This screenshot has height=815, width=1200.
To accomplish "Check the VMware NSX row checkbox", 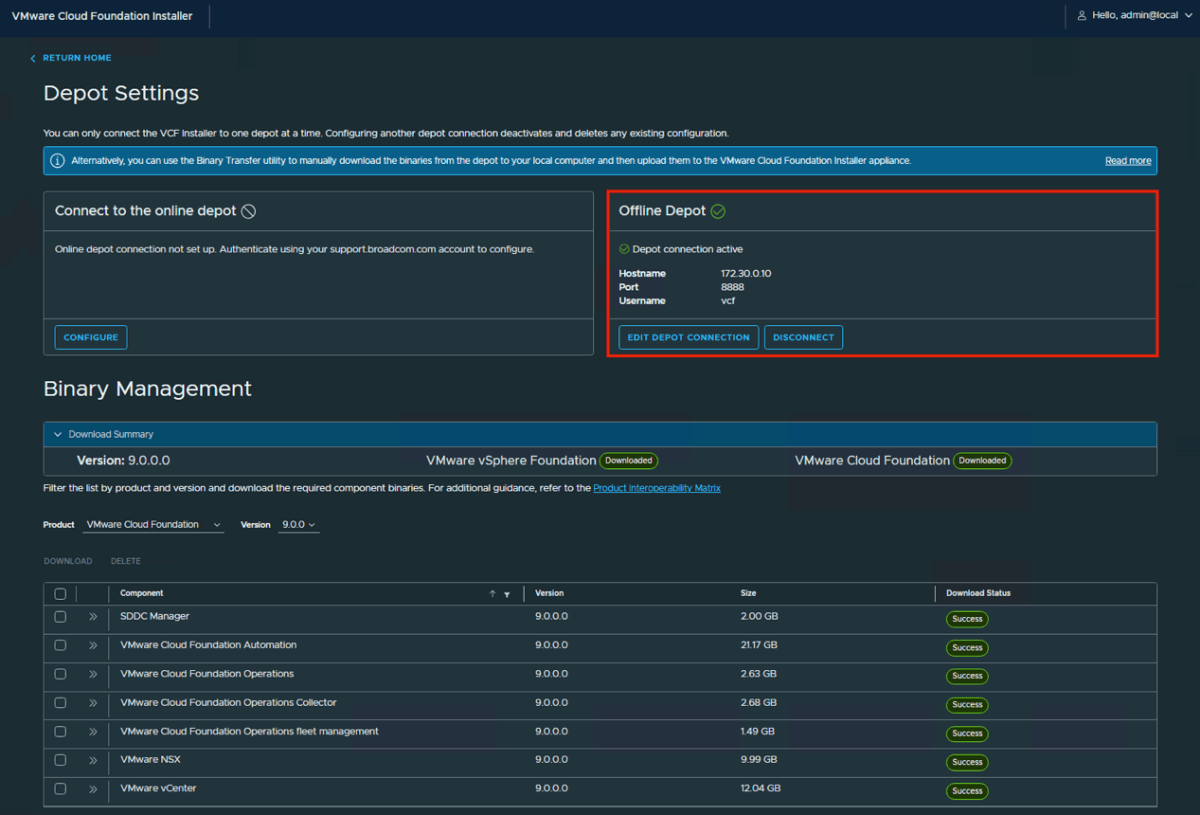I will (60, 761).
